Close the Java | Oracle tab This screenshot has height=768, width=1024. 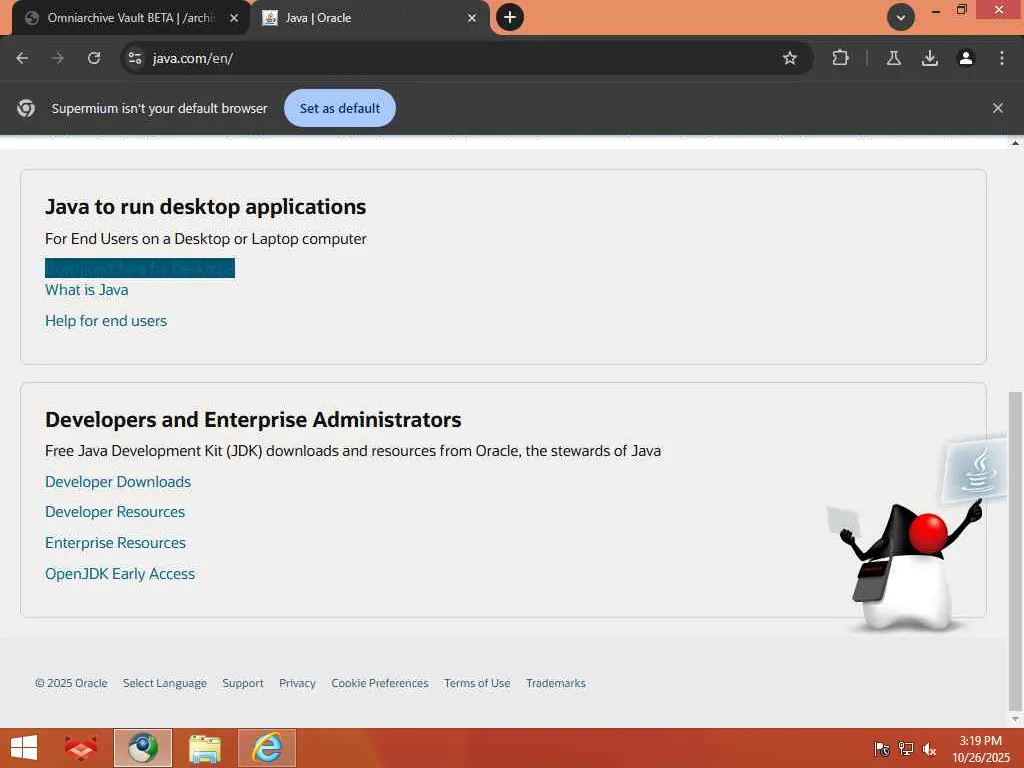tap(472, 18)
